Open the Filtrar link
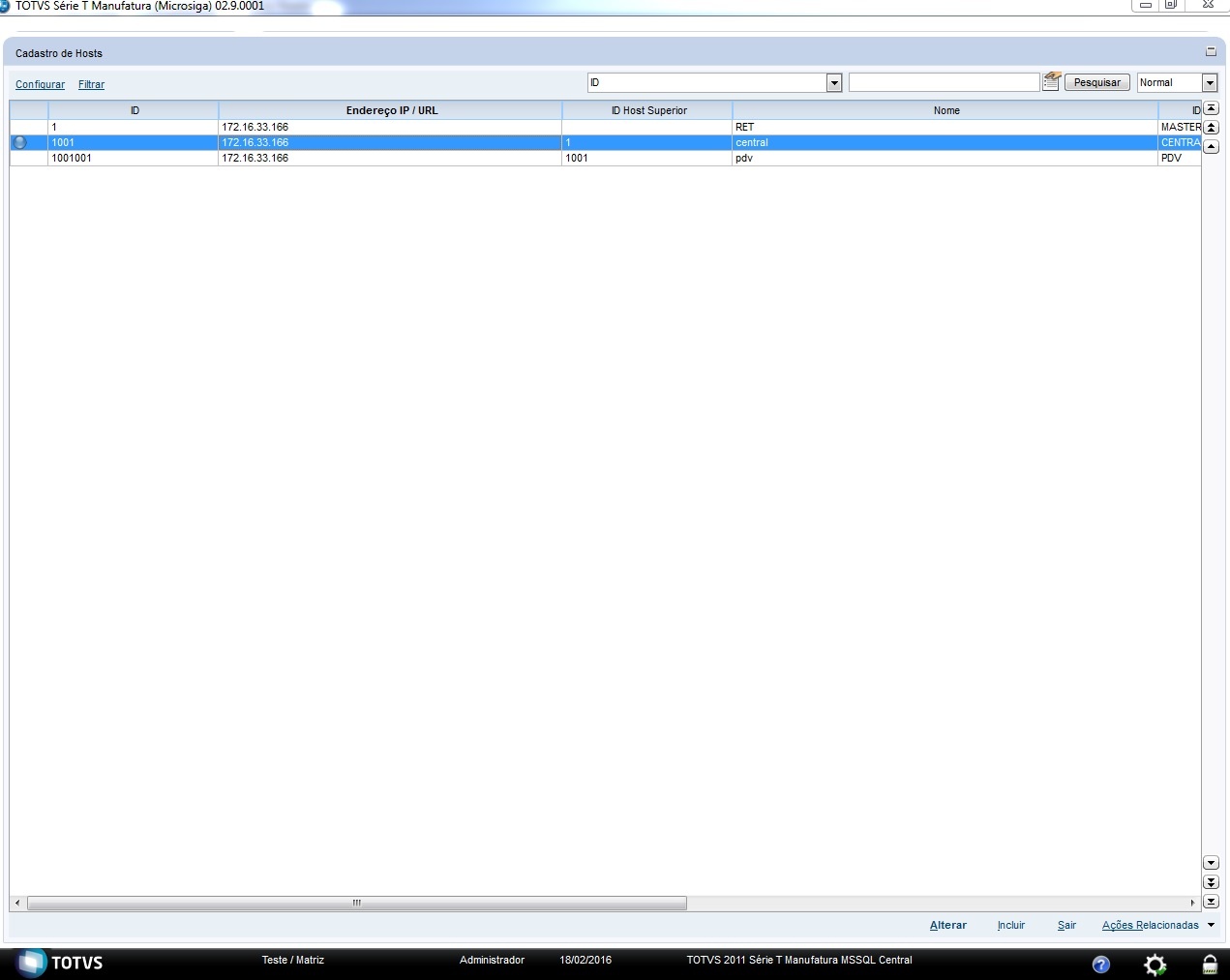This screenshot has width=1230, height=980. 91,85
